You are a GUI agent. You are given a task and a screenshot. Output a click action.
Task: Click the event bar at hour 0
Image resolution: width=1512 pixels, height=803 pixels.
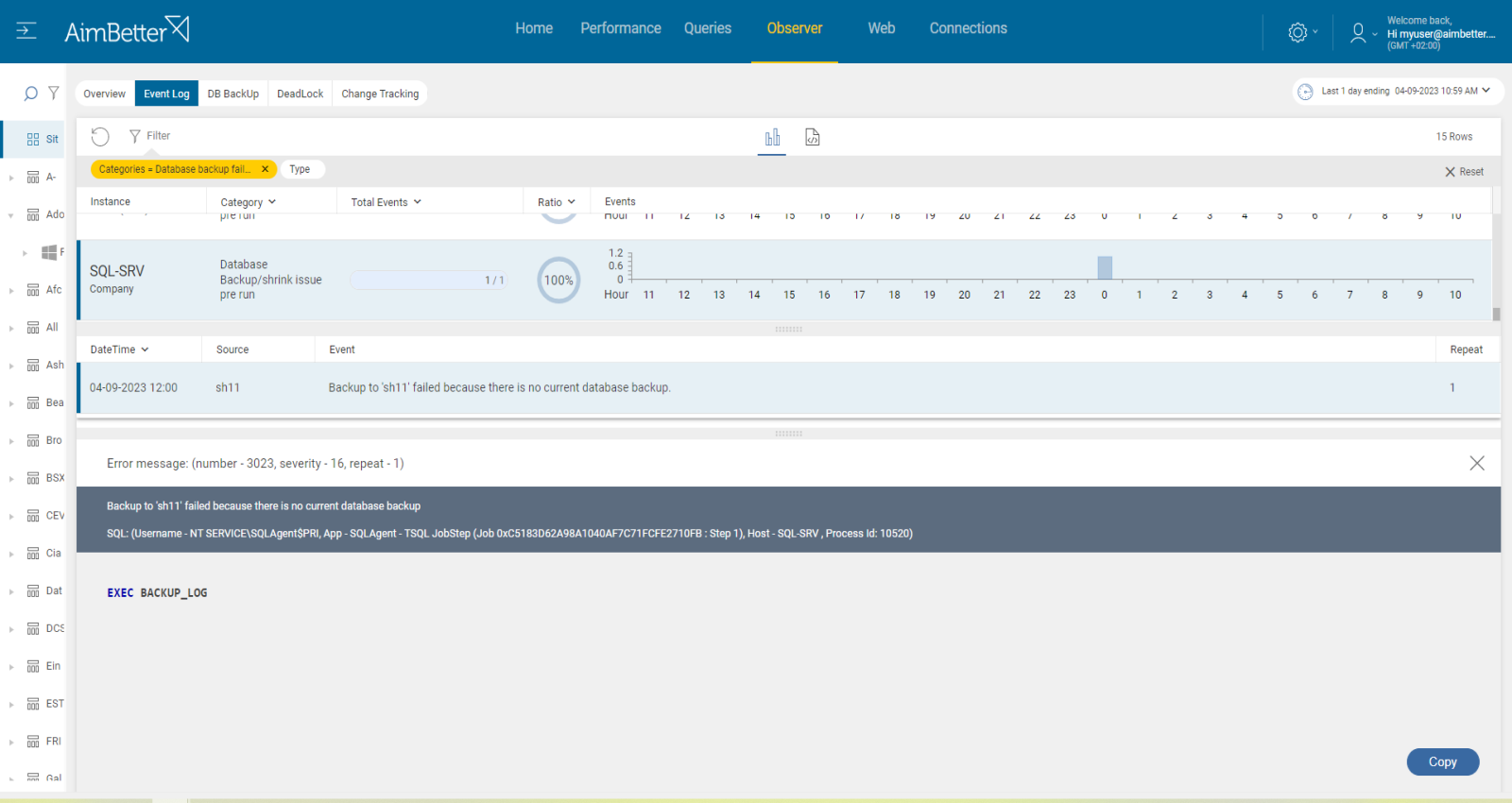(1105, 267)
